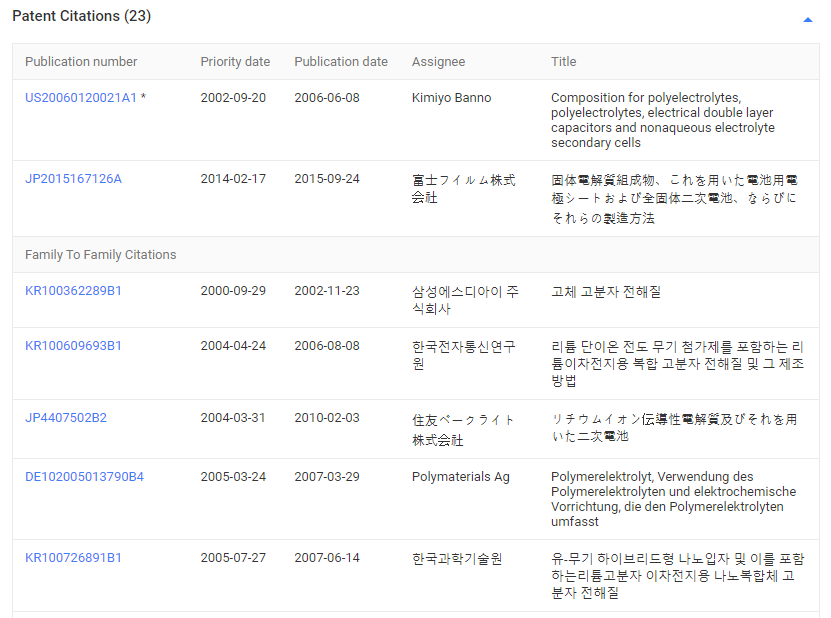The image size is (831, 618).
Task: Open patent DE102005013790B4 link
Action: tap(84, 476)
